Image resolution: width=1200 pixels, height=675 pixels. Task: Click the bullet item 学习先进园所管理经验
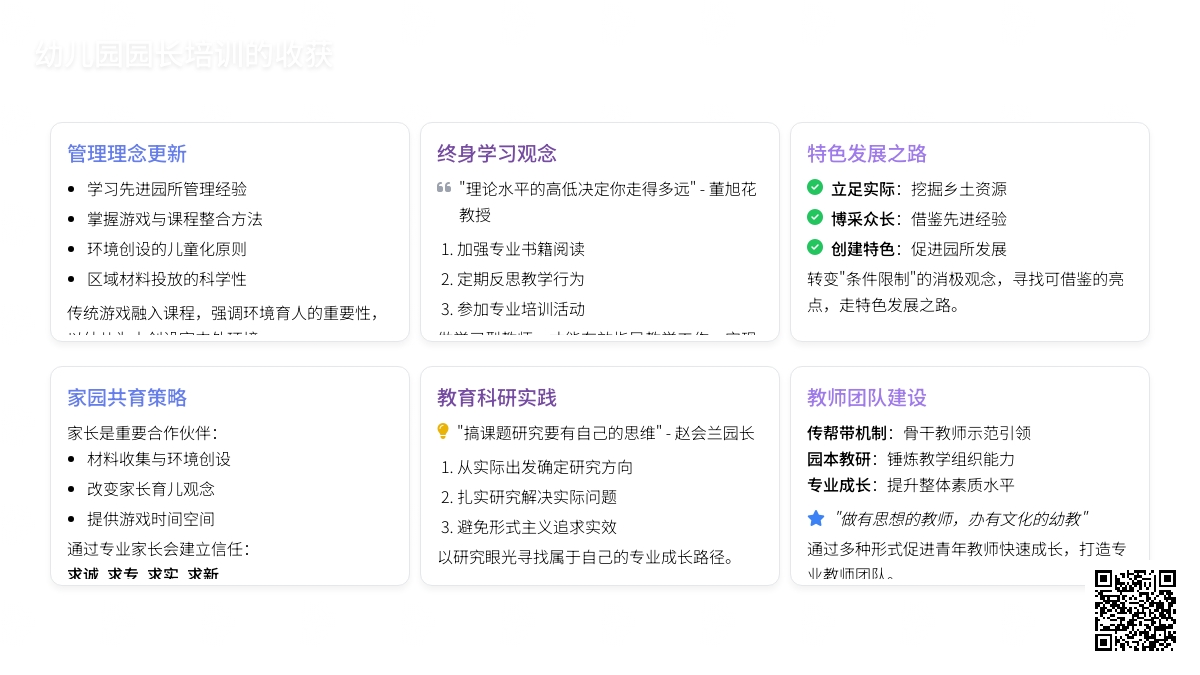click(167, 189)
